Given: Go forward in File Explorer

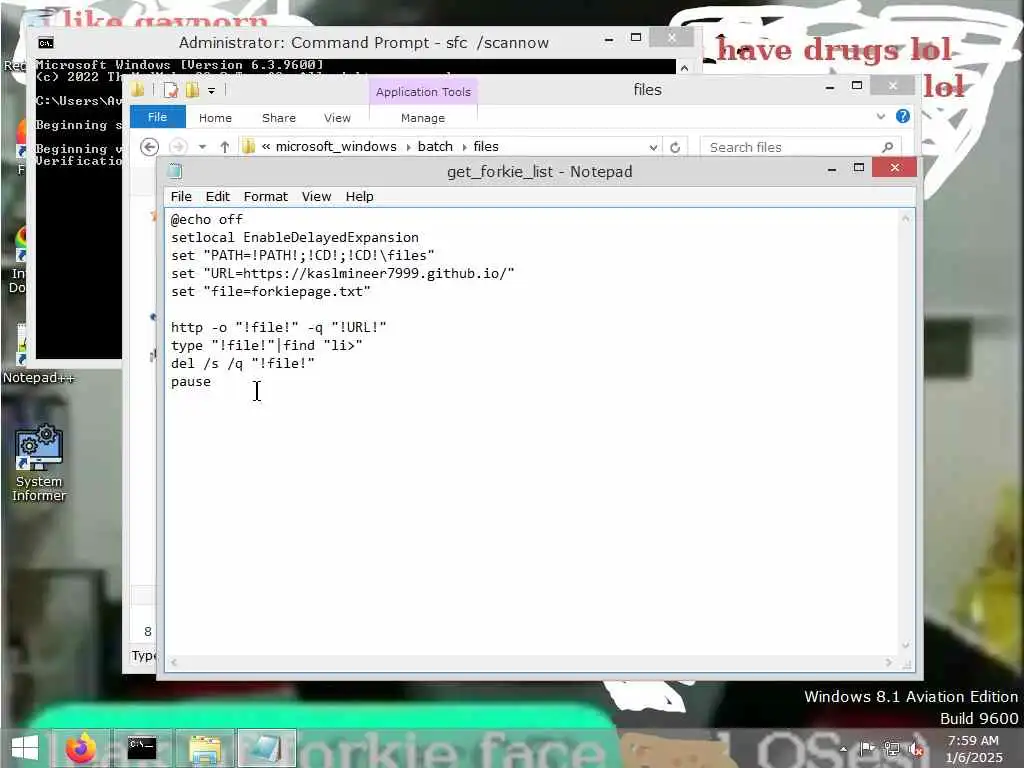Looking at the screenshot, I should coord(178,147).
